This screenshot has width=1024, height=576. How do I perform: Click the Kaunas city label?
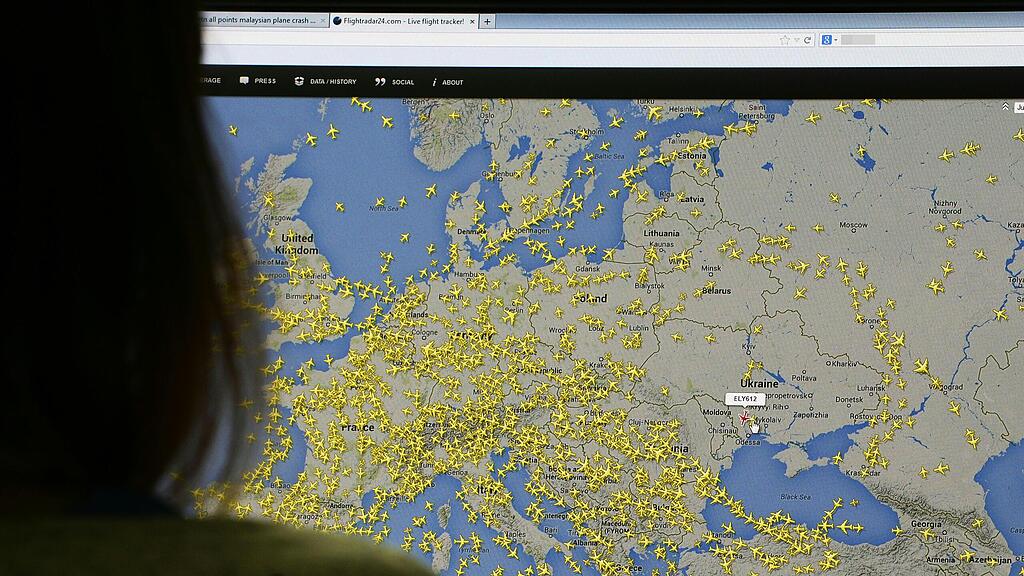click(662, 244)
